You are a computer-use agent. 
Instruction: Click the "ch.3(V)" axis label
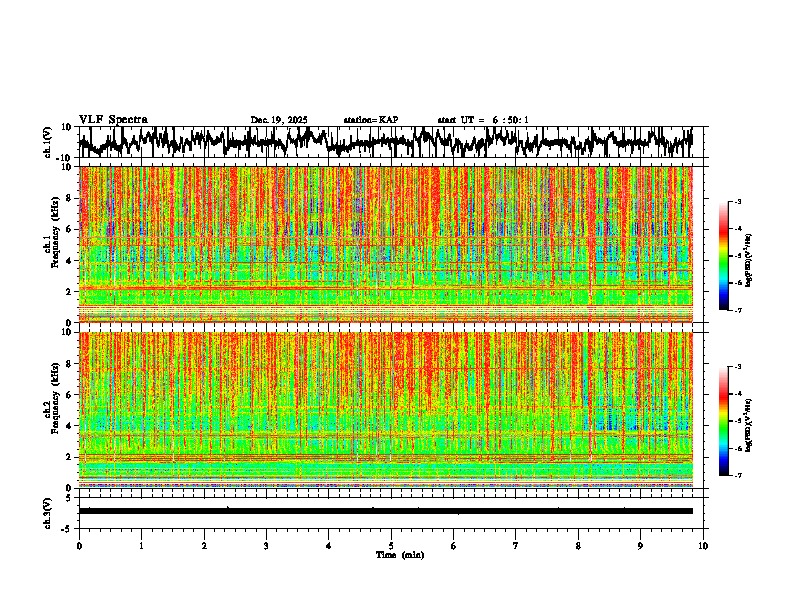48,513
